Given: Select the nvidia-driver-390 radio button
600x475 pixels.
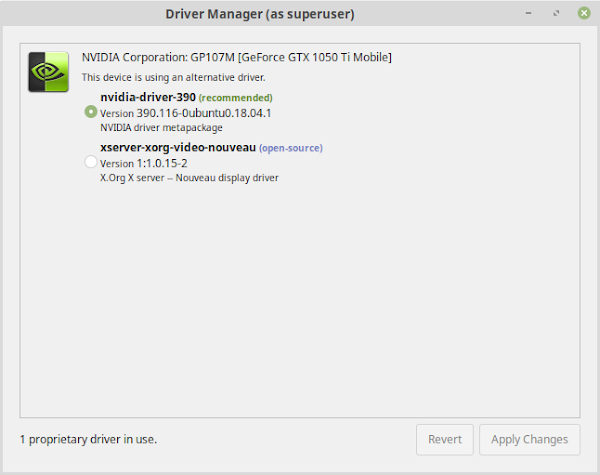Looking at the screenshot, I should [x=91, y=112].
